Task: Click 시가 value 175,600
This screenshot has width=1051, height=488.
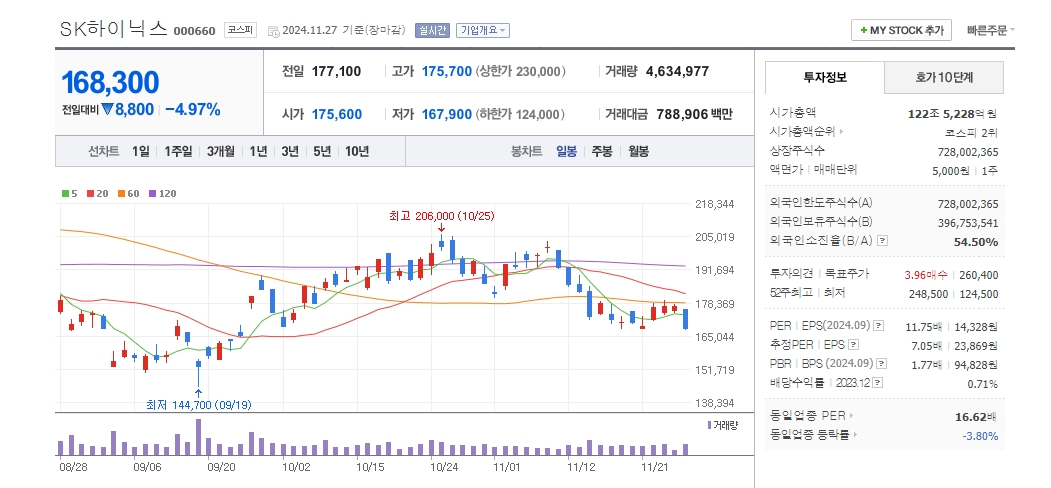Action: pyautogui.click(x=337, y=115)
